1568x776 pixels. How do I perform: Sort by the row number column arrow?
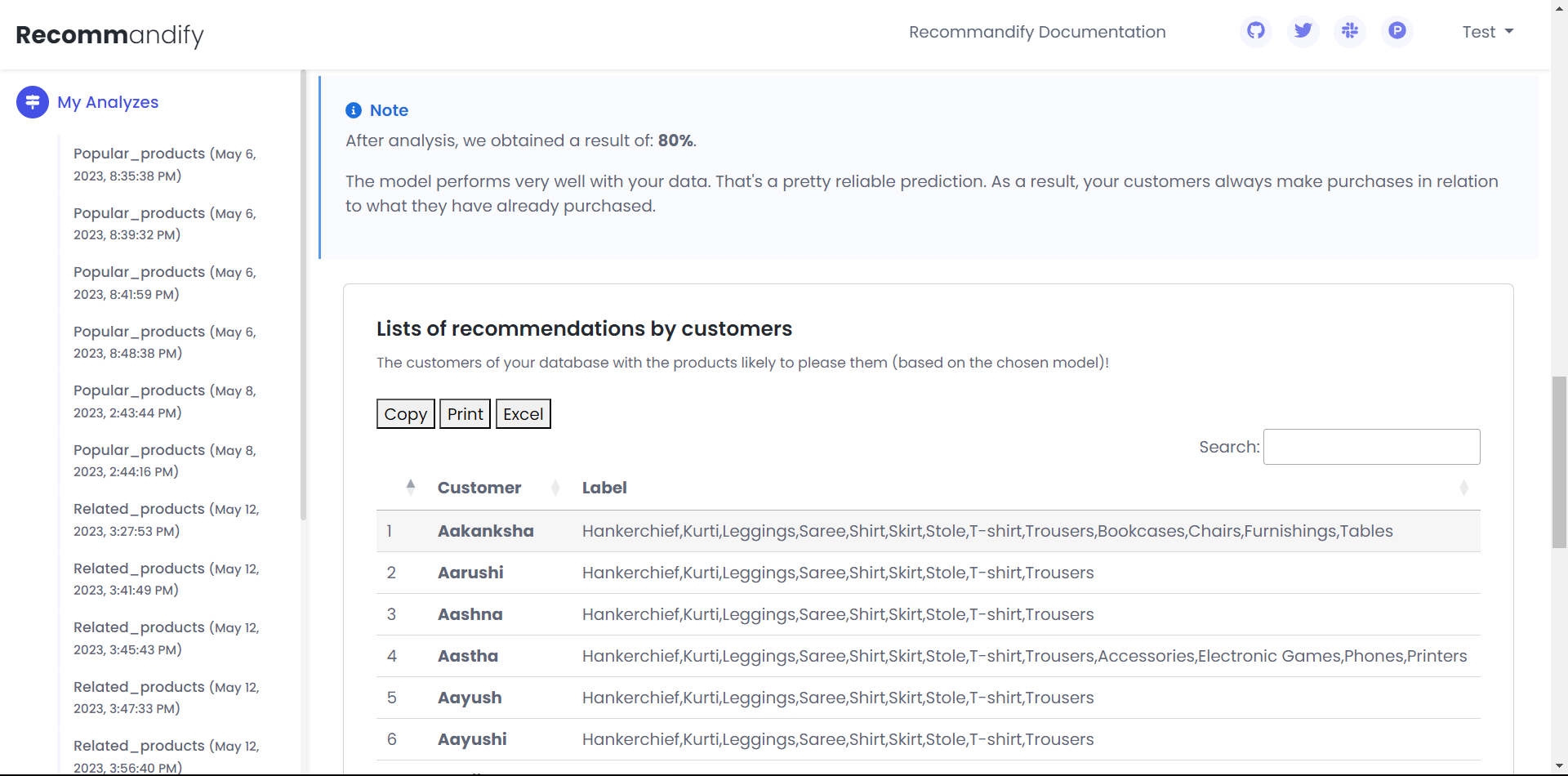tap(410, 488)
